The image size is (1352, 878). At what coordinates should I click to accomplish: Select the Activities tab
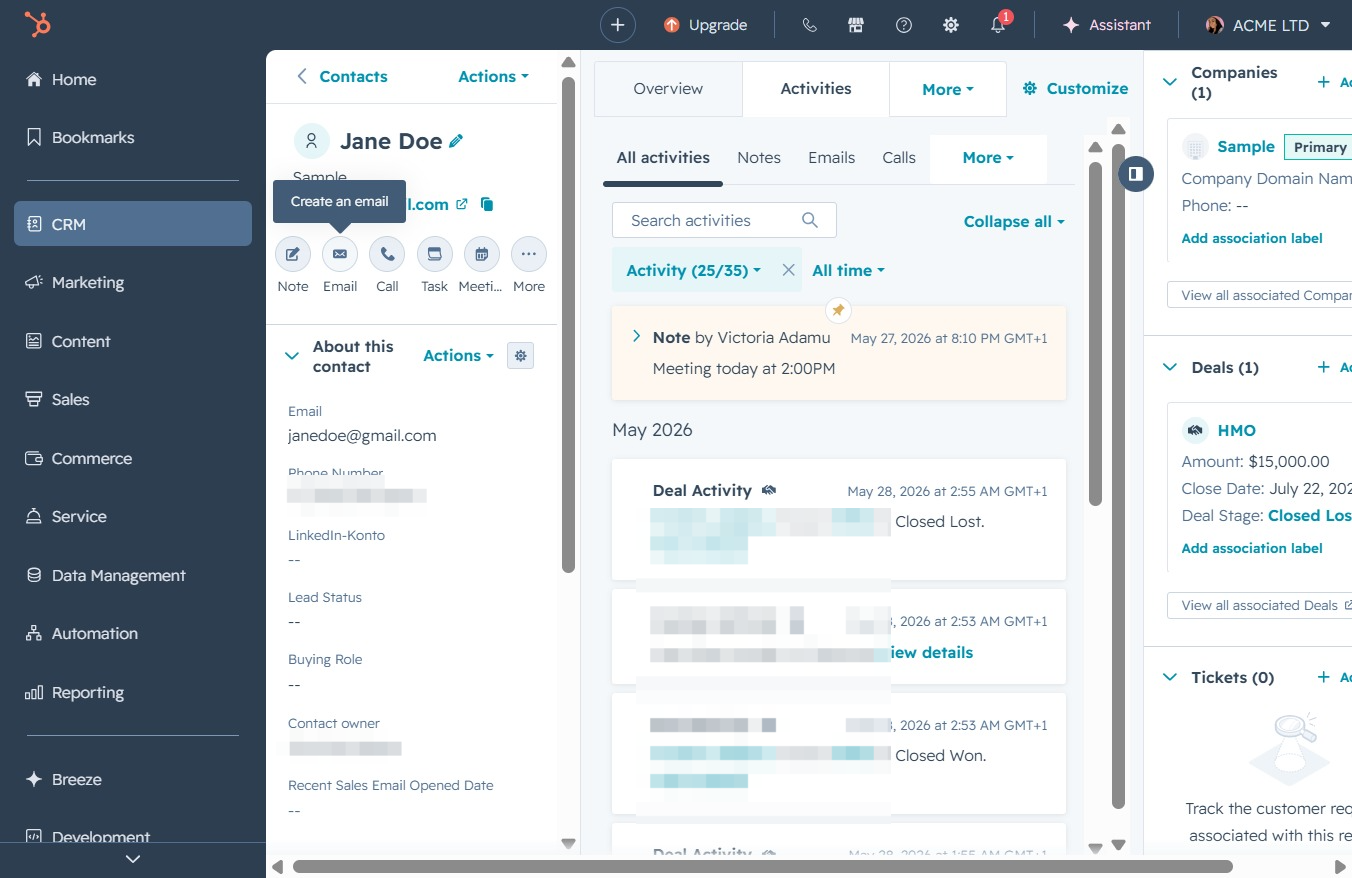coord(816,89)
